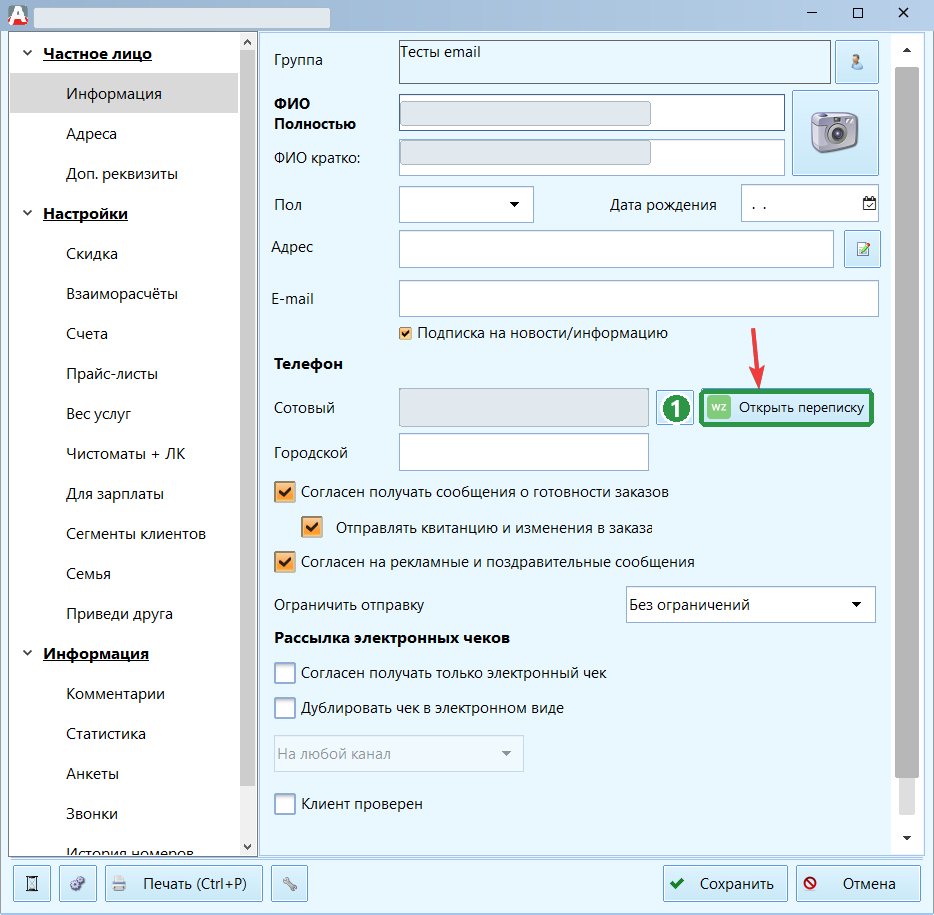Screen dimensions: 934x915
Task: Enable Дублировать чек в электронном виде
Action: (x=285, y=708)
